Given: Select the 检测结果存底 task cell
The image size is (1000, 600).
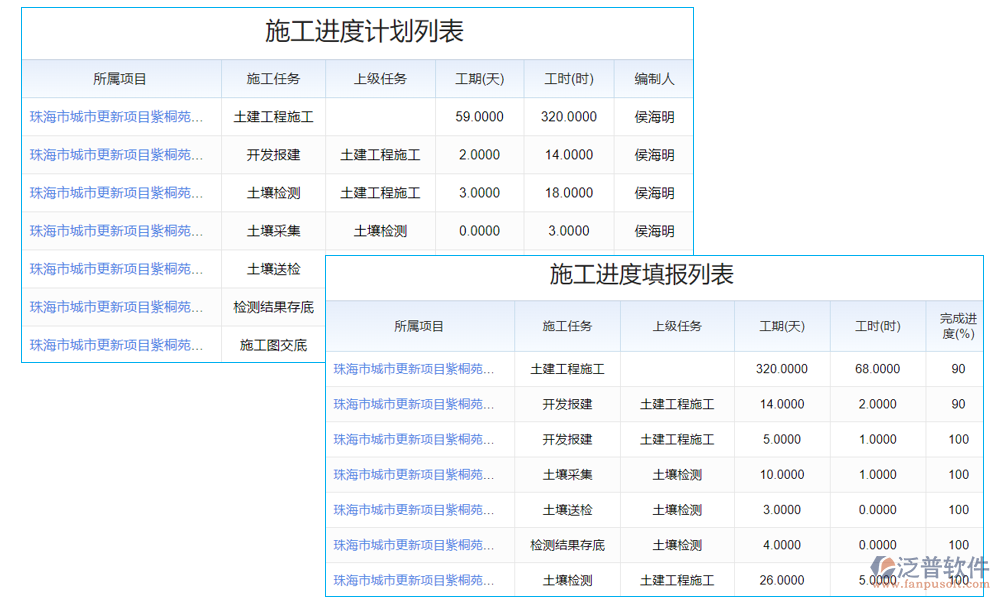Looking at the screenshot, I should pyautogui.click(x=272, y=307).
